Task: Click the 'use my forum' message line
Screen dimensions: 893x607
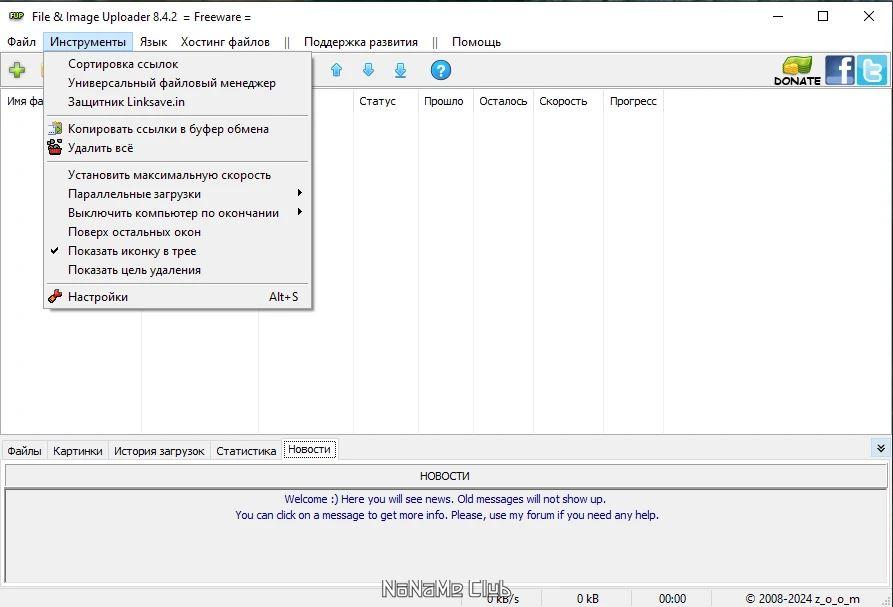Action: tap(447, 515)
